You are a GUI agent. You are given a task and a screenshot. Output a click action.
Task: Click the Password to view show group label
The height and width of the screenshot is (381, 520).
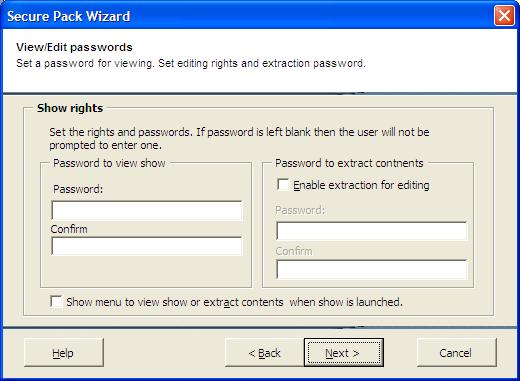109,163
